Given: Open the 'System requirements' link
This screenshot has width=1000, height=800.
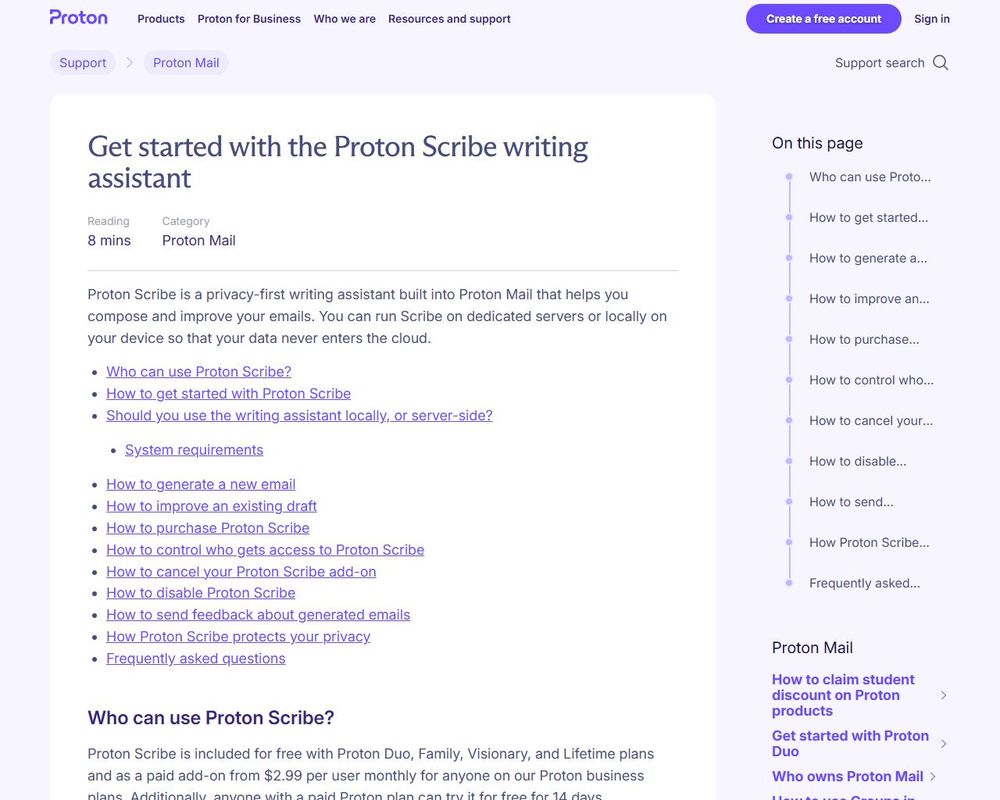Looking at the screenshot, I should pos(193,449).
